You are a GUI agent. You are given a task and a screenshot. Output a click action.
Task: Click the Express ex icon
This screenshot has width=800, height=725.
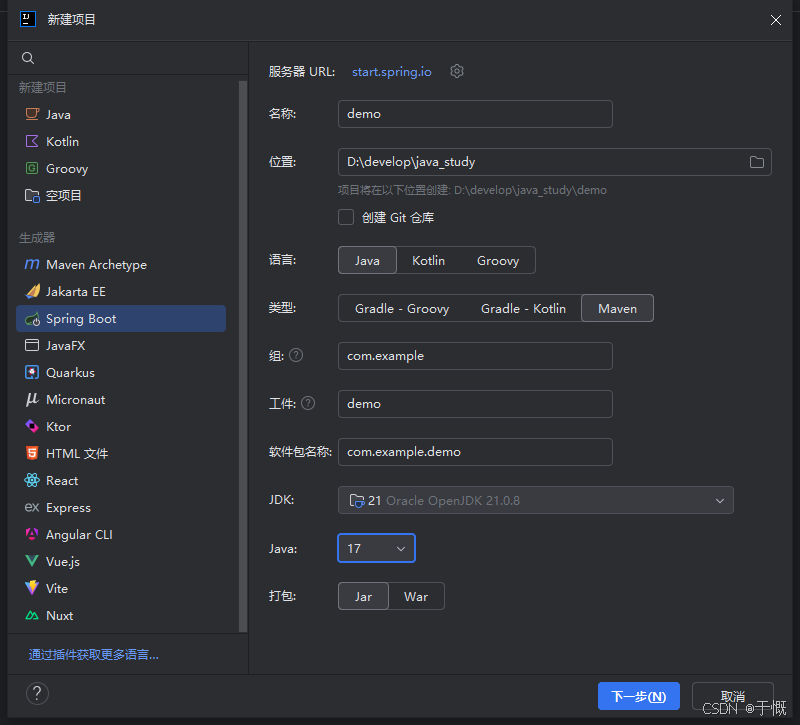(32, 507)
